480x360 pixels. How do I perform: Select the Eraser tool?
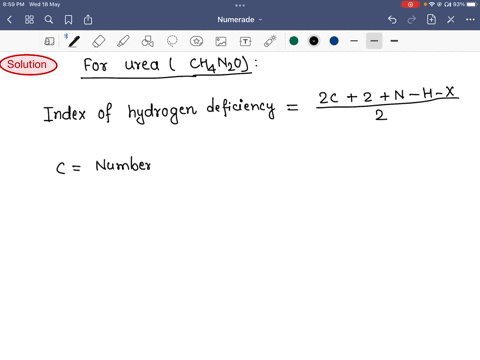click(x=99, y=41)
